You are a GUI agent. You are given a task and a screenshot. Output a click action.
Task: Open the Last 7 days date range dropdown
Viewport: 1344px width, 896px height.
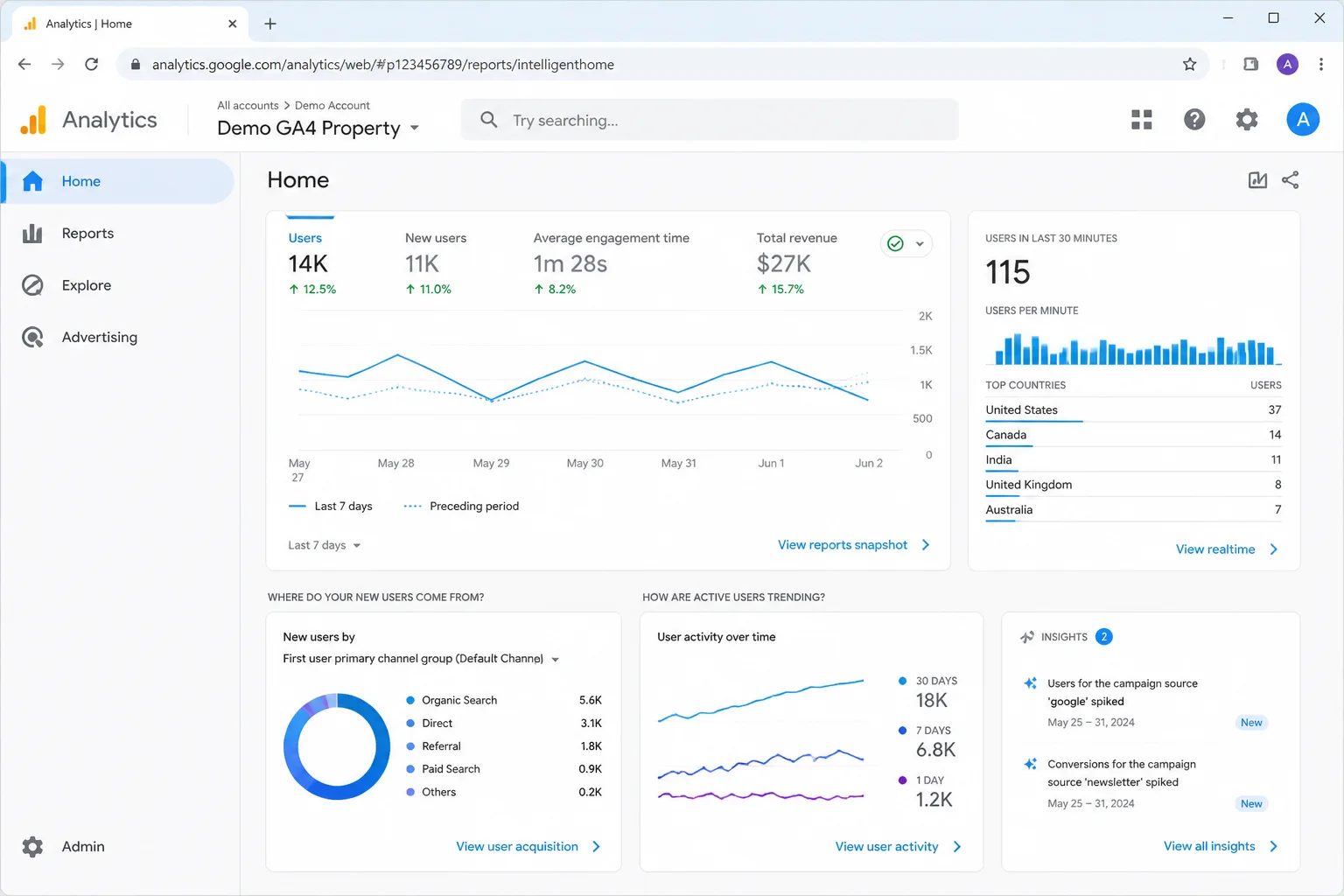(x=325, y=545)
